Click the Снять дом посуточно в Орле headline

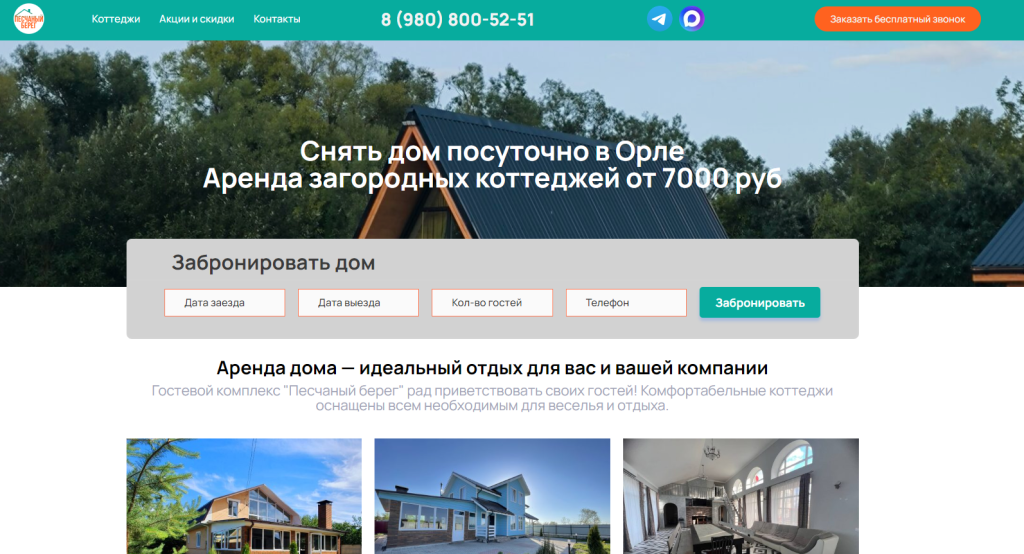492,152
